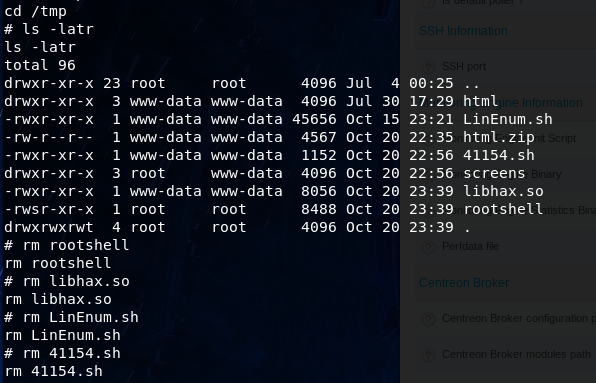Select html directory name in the ls listing
596x383 pixels.
pos(480,101)
